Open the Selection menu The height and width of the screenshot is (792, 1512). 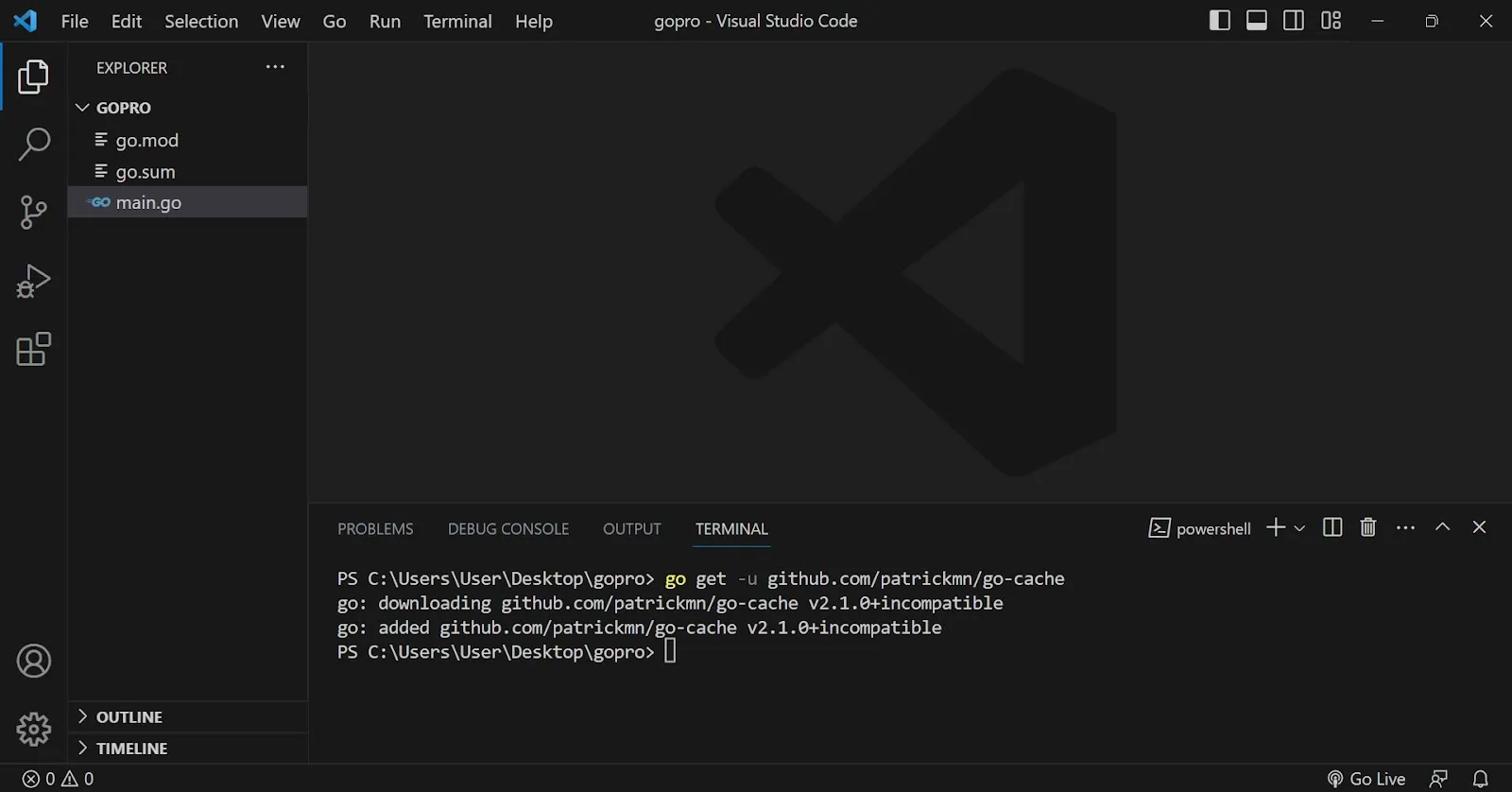(x=201, y=21)
